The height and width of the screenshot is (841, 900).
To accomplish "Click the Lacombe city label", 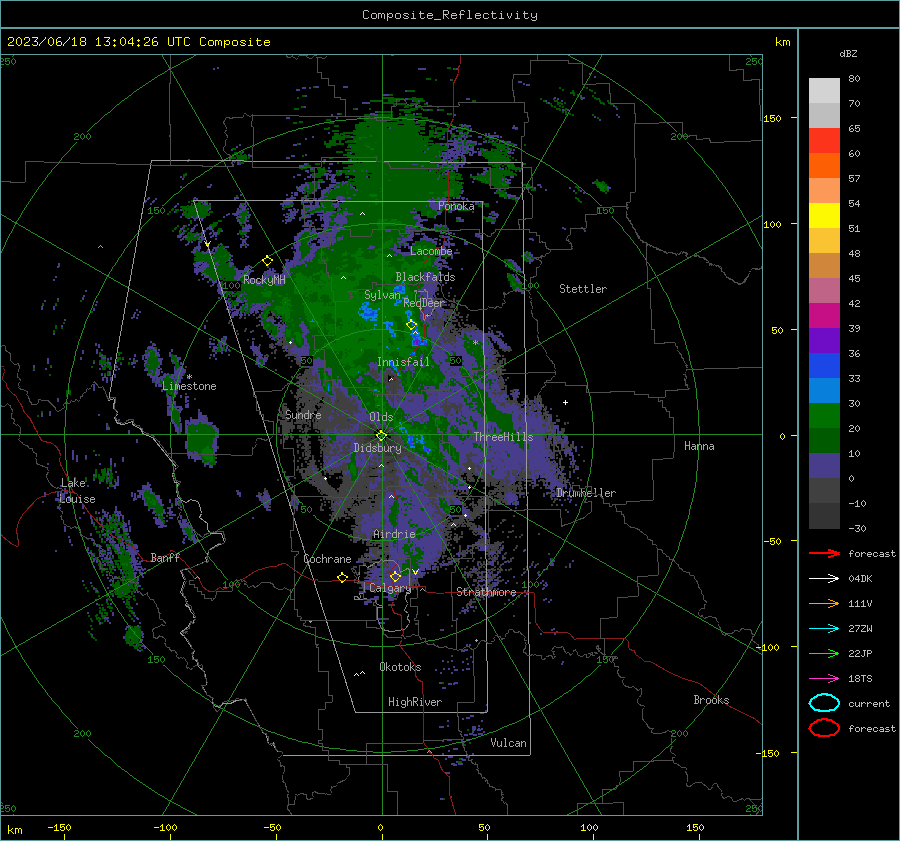I will tap(431, 251).
